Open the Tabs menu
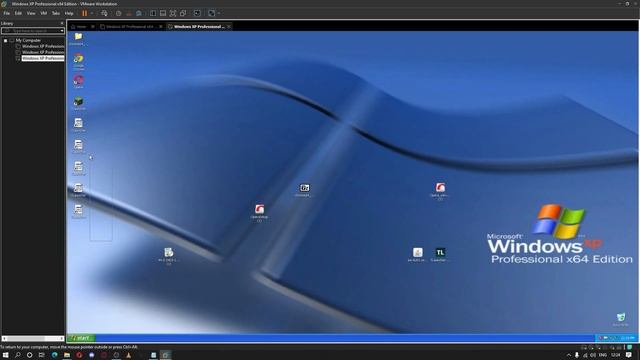Image resolution: width=640 pixels, height=360 pixels. click(x=56, y=13)
